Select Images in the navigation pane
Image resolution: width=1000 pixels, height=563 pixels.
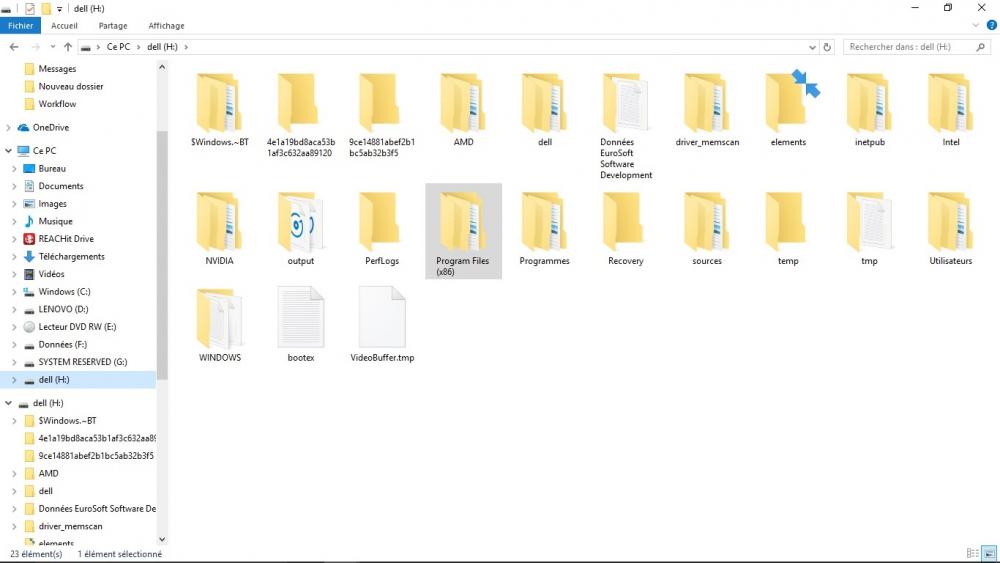52,203
